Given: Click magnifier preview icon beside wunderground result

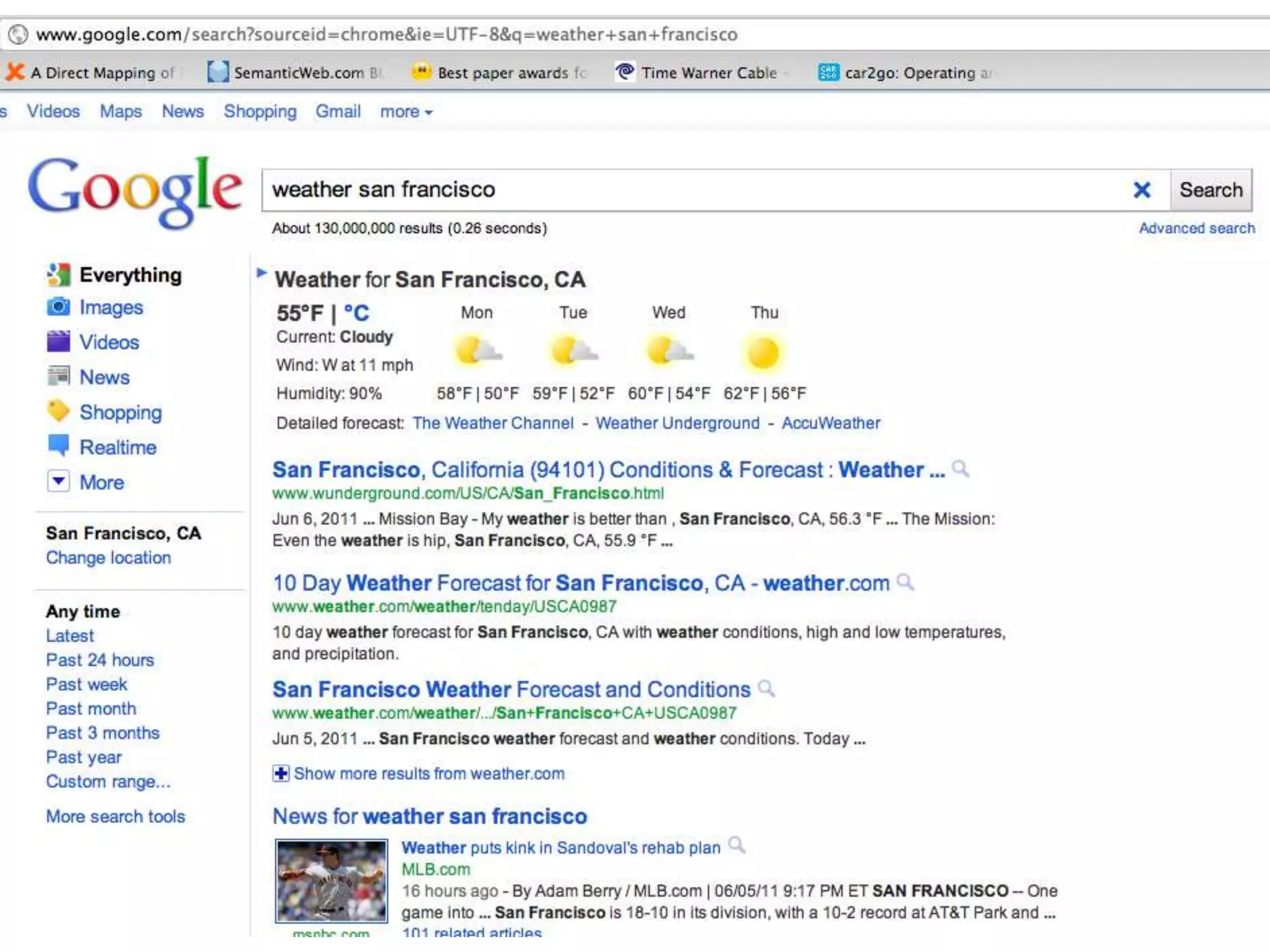Looking at the screenshot, I should pos(960,469).
